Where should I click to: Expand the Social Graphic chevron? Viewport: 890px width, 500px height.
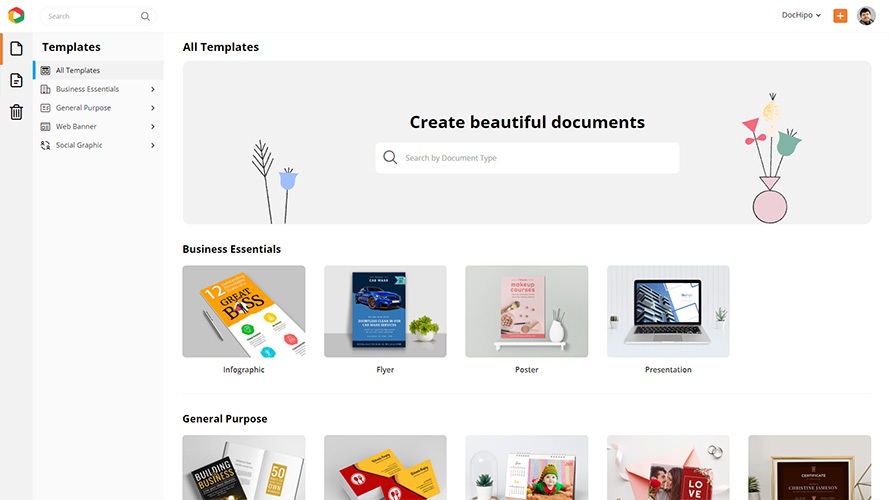(x=153, y=145)
